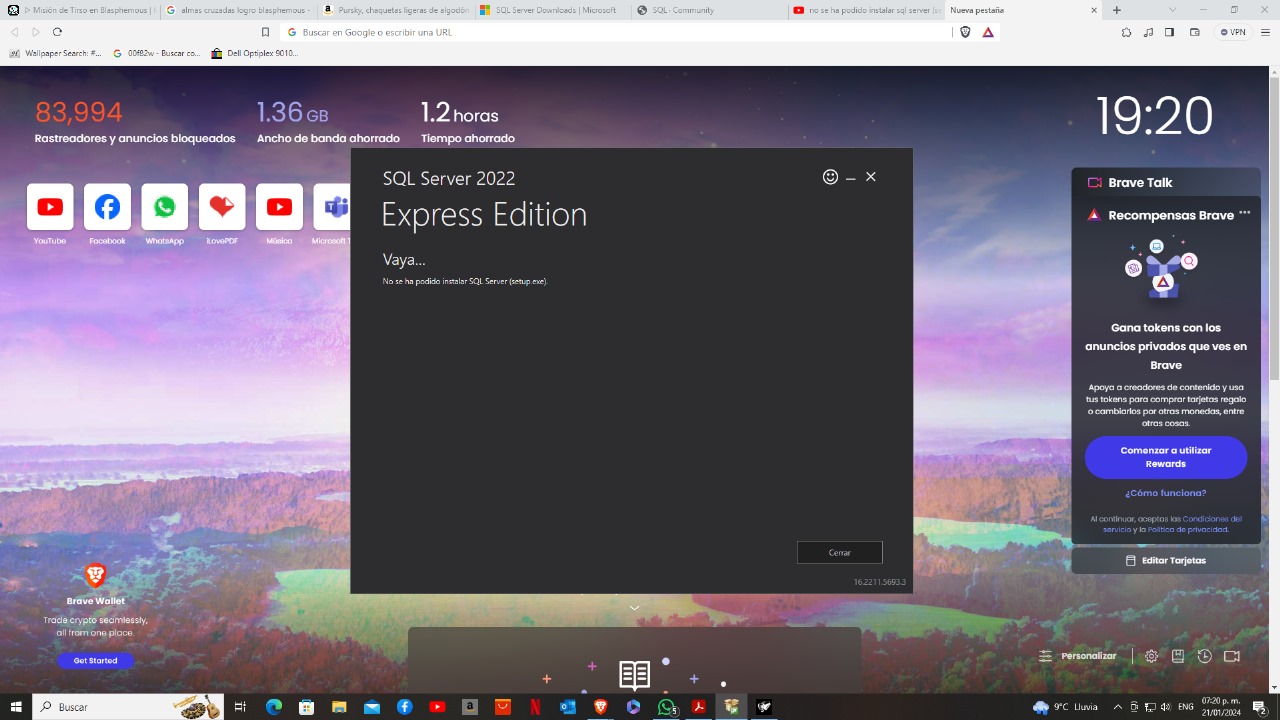The width and height of the screenshot is (1280, 720).
Task: Click the weather 9°C Lluvia widget
Action: coord(1065,707)
